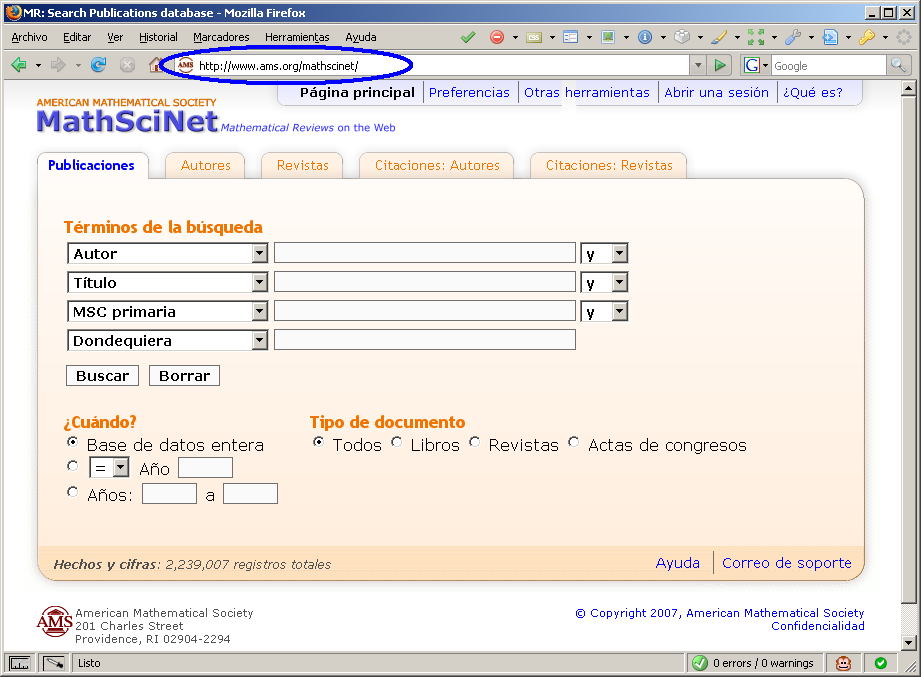The width and height of the screenshot is (921, 677).
Task: Click the green Go arrow beside the address bar
Action: coord(720,65)
